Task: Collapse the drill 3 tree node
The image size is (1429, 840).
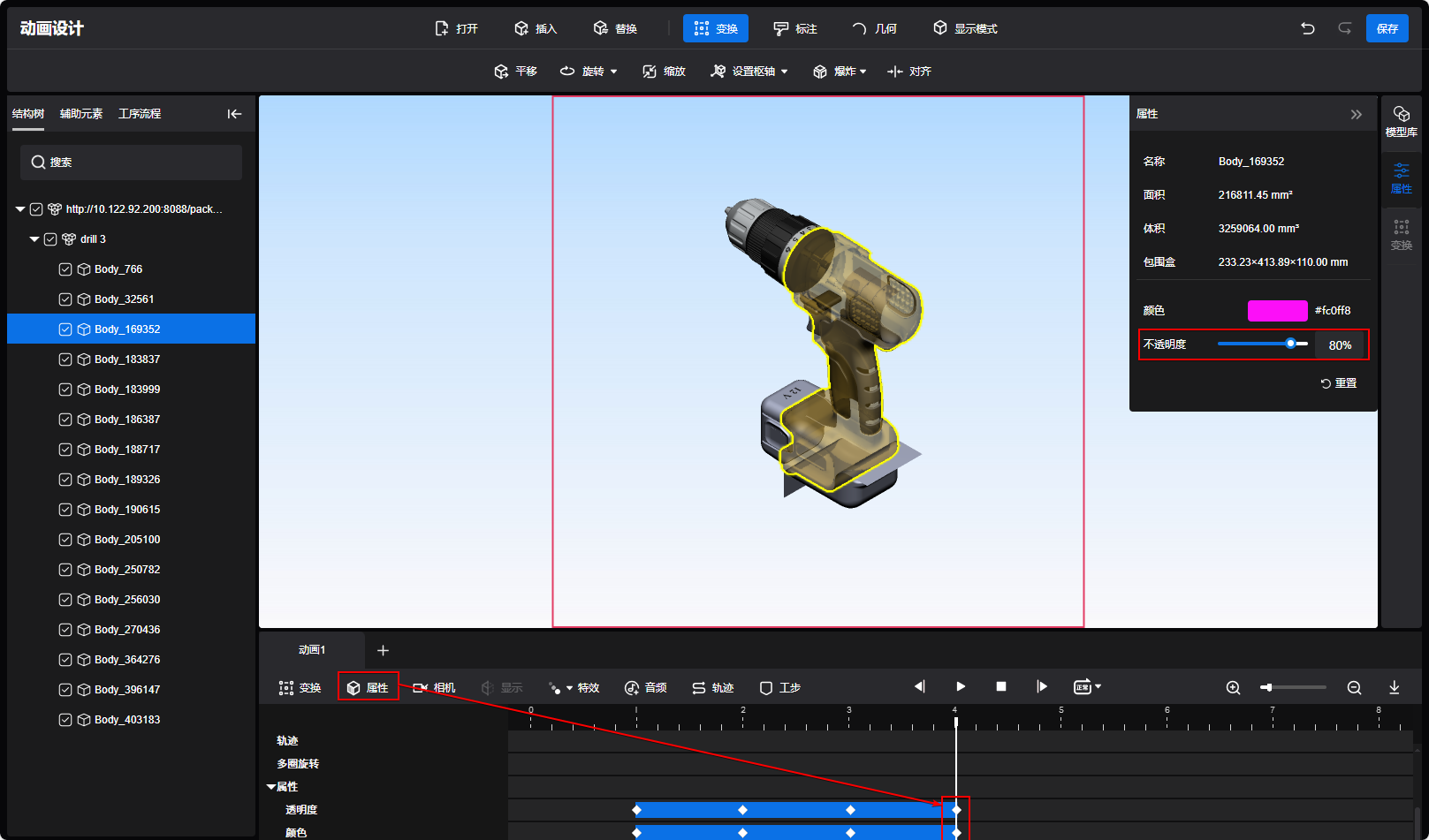Action: [x=34, y=239]
